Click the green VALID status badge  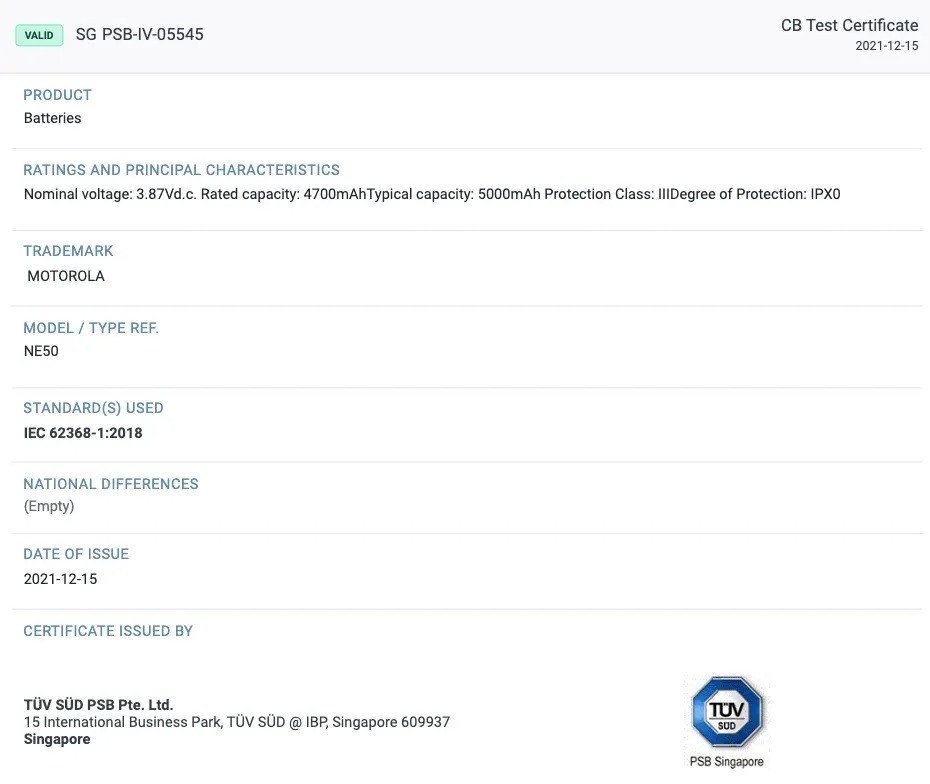[39, 35]
